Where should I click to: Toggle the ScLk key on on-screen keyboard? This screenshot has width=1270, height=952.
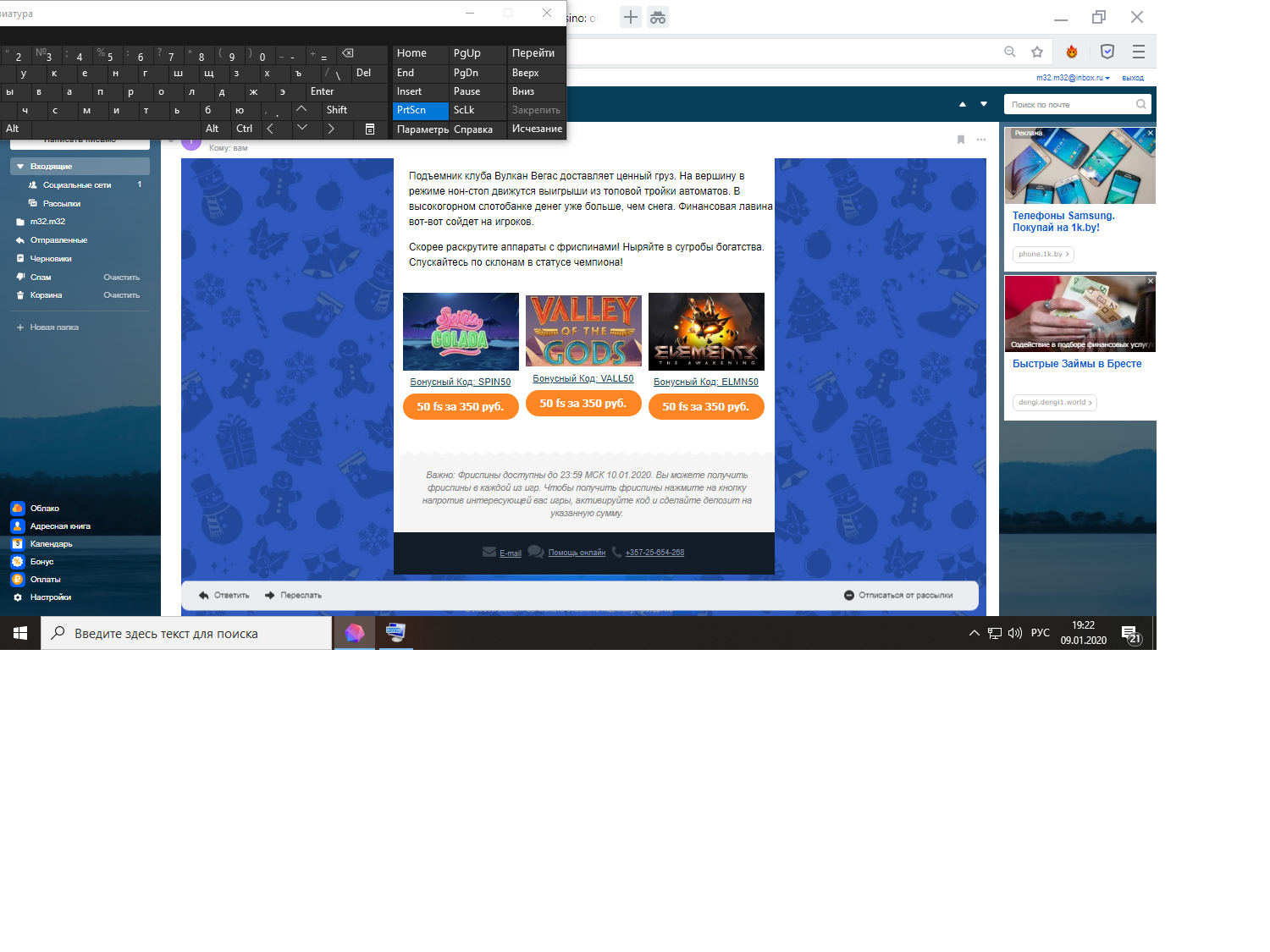tap(478, 110)
